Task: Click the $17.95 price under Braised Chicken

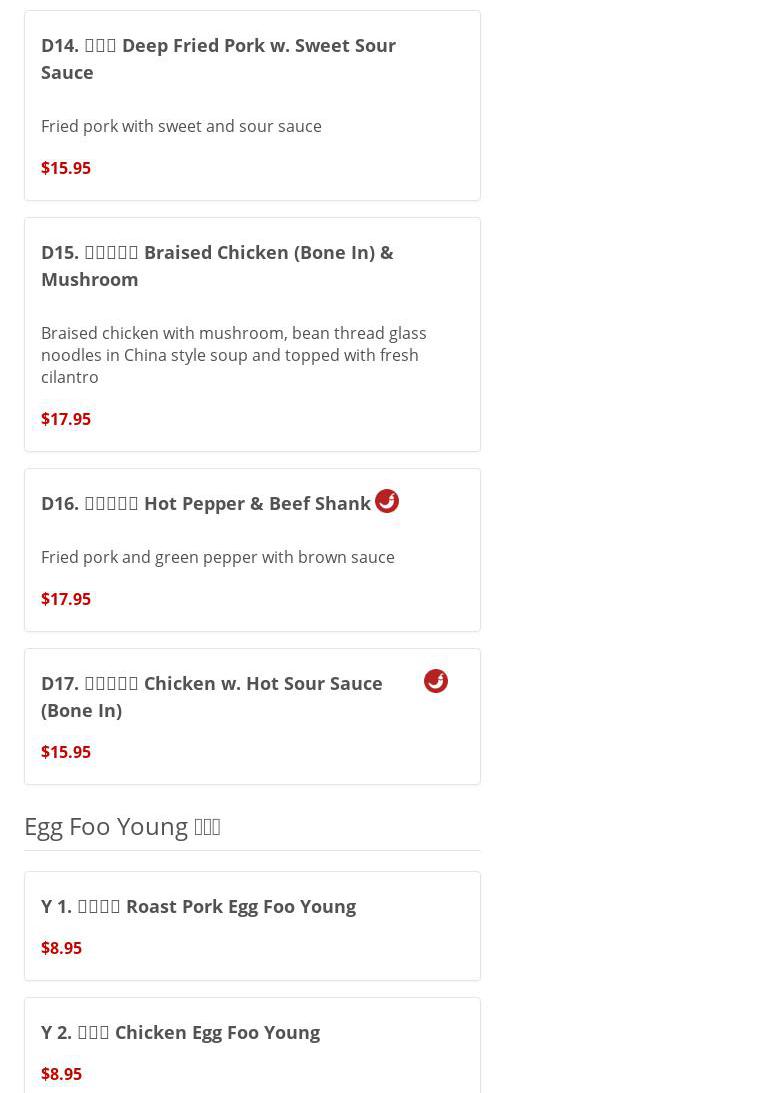Action: click(x=66, y=419)
